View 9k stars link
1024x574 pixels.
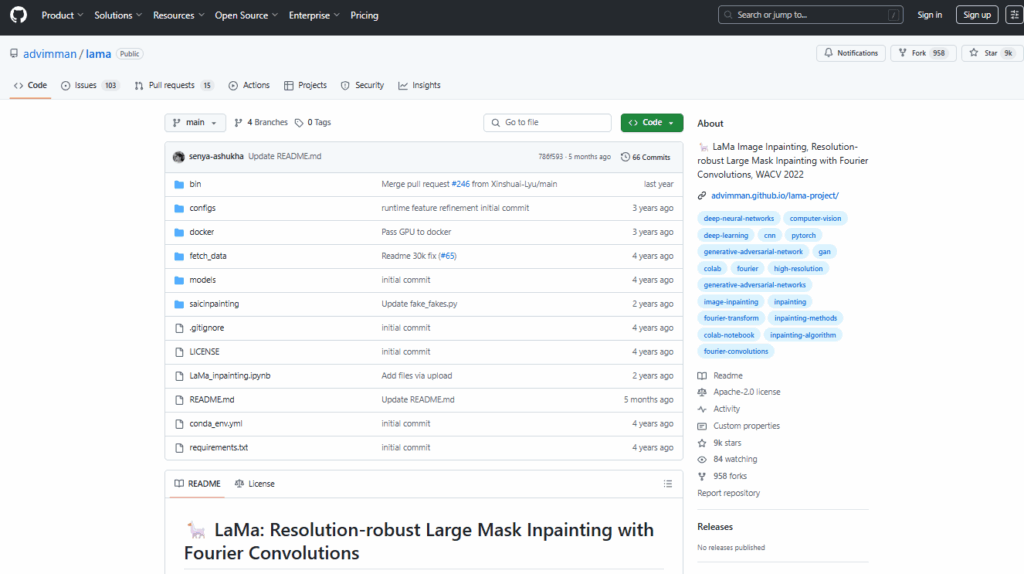click(727, 443)
